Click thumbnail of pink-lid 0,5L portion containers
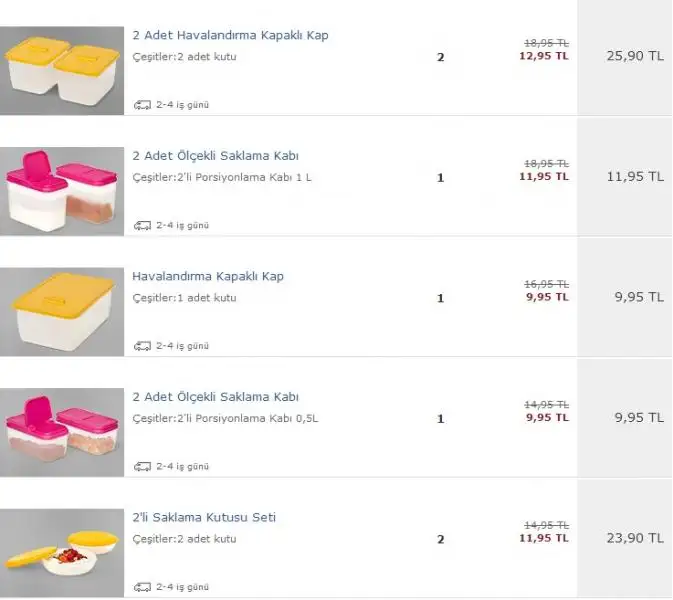 (62, 433)
